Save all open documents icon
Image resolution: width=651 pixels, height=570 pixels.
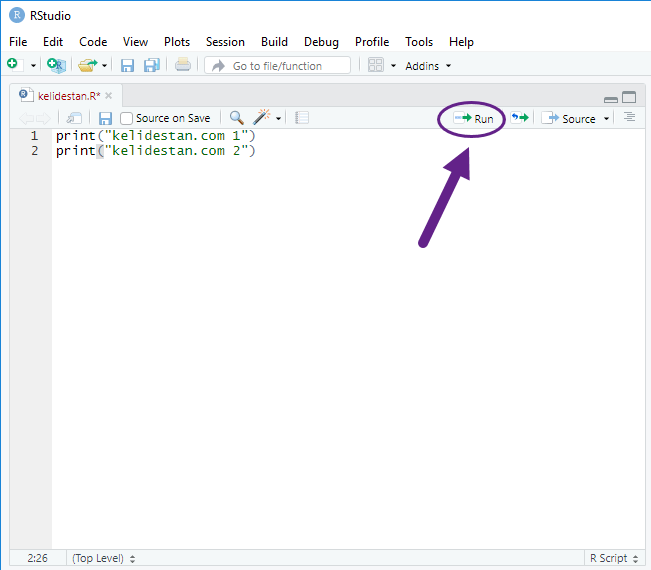152,65
